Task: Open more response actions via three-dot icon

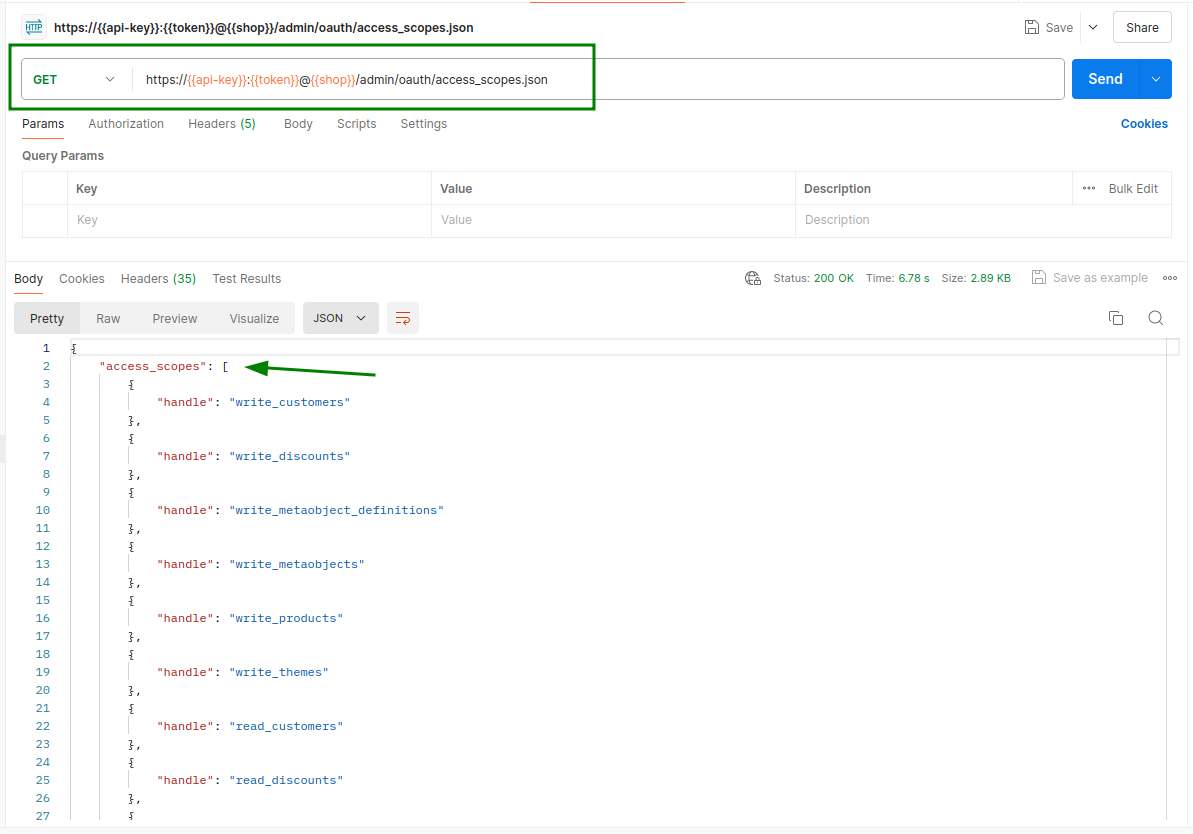Action: [x=1170, y=278]
